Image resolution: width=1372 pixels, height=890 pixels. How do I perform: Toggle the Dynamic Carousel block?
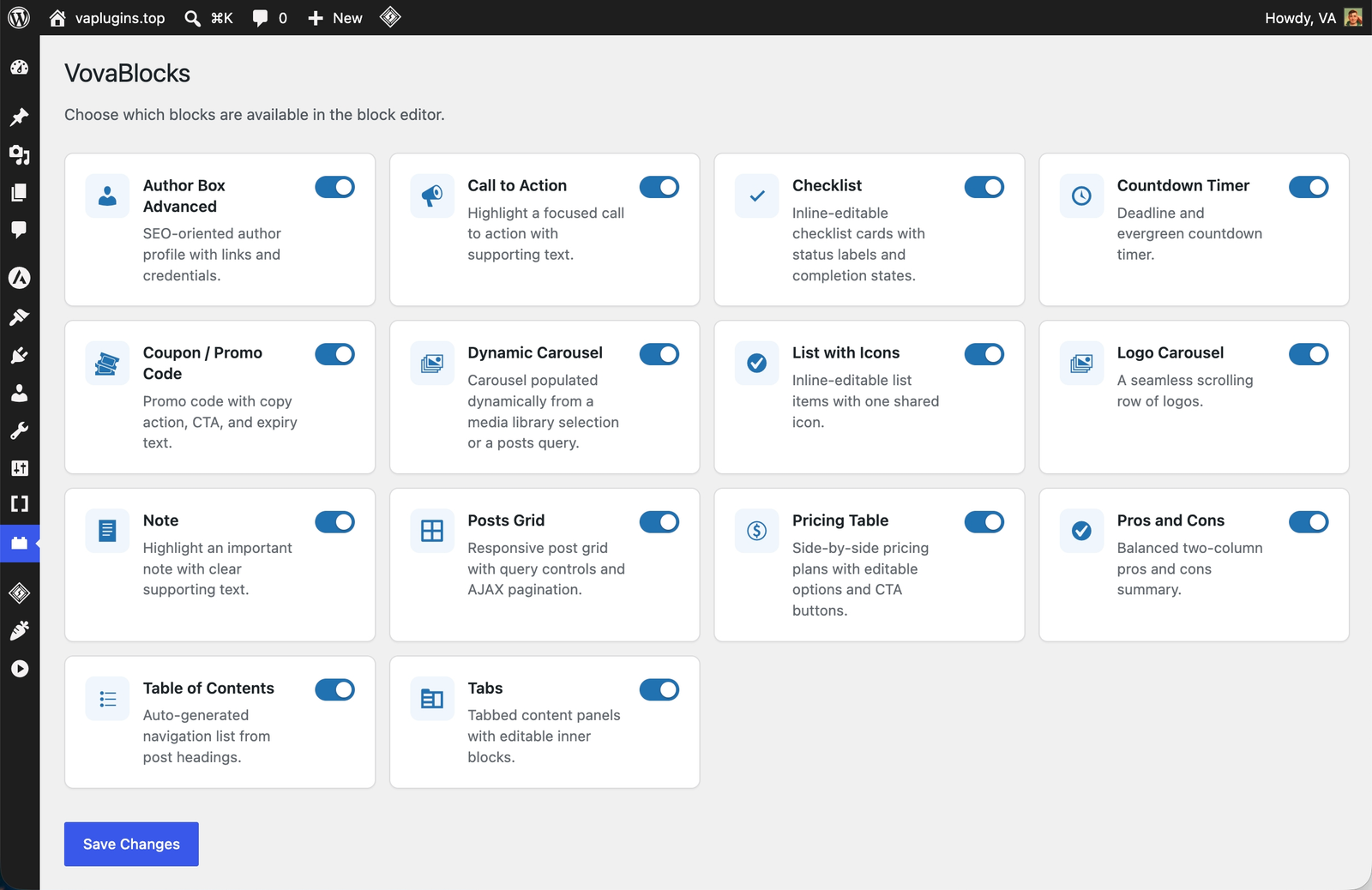coord(659,354)
